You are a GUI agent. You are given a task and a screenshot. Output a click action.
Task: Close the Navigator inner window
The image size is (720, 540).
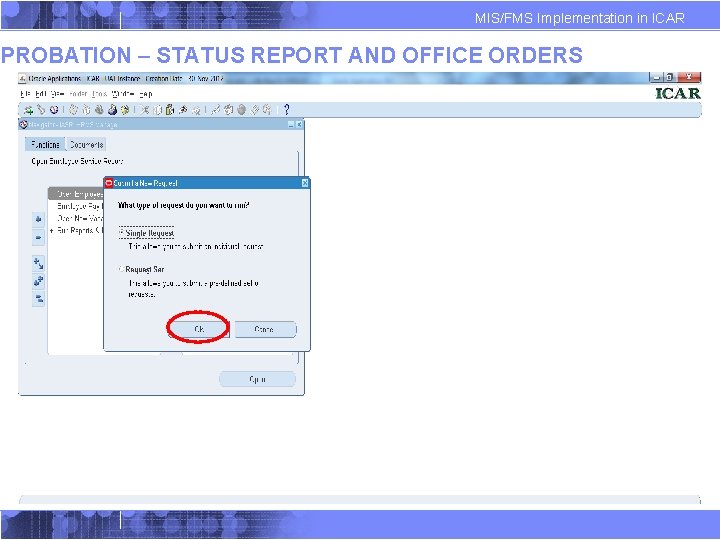tap(299, 124)
